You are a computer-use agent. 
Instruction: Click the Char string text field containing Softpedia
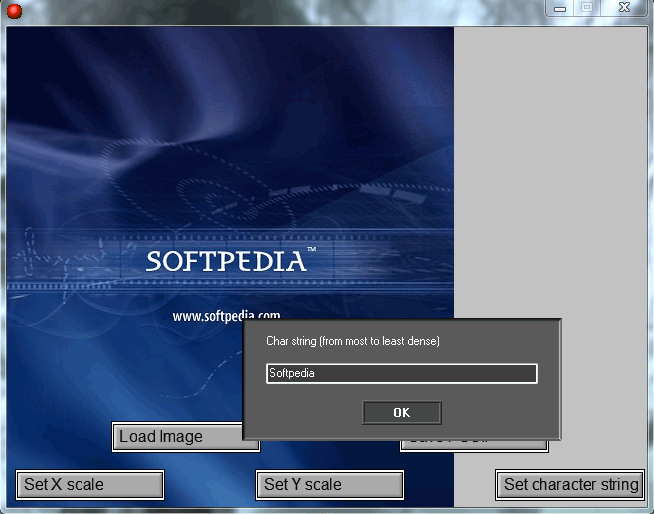pos(402,373)
